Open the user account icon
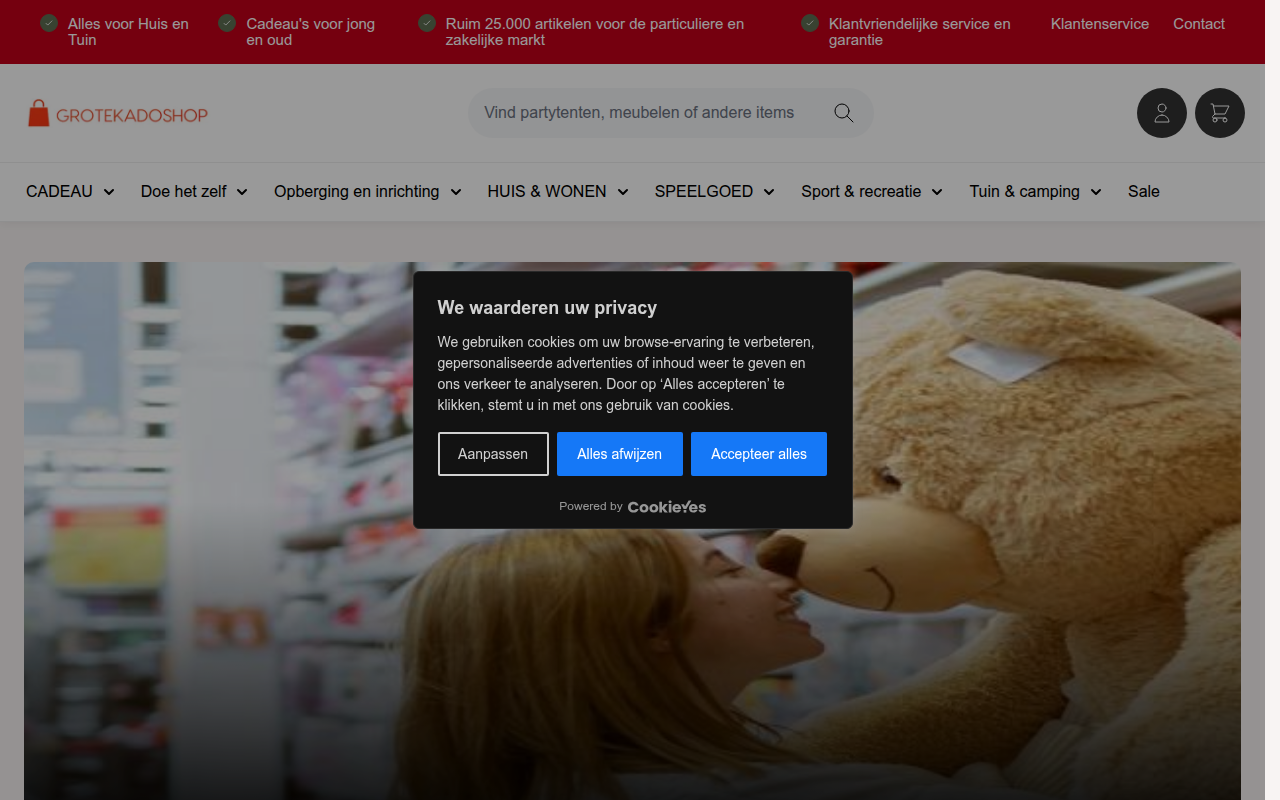This screenshot has width=1280, height=800. [x=1162, y=113]
